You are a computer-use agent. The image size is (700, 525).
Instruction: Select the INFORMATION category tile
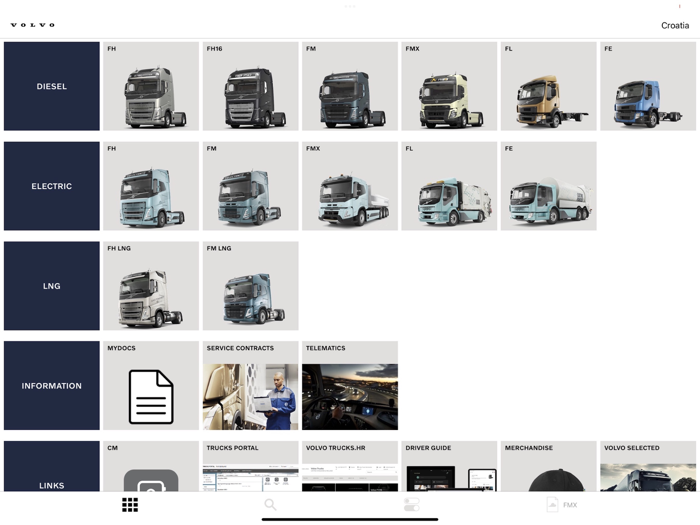coord(52,386)
